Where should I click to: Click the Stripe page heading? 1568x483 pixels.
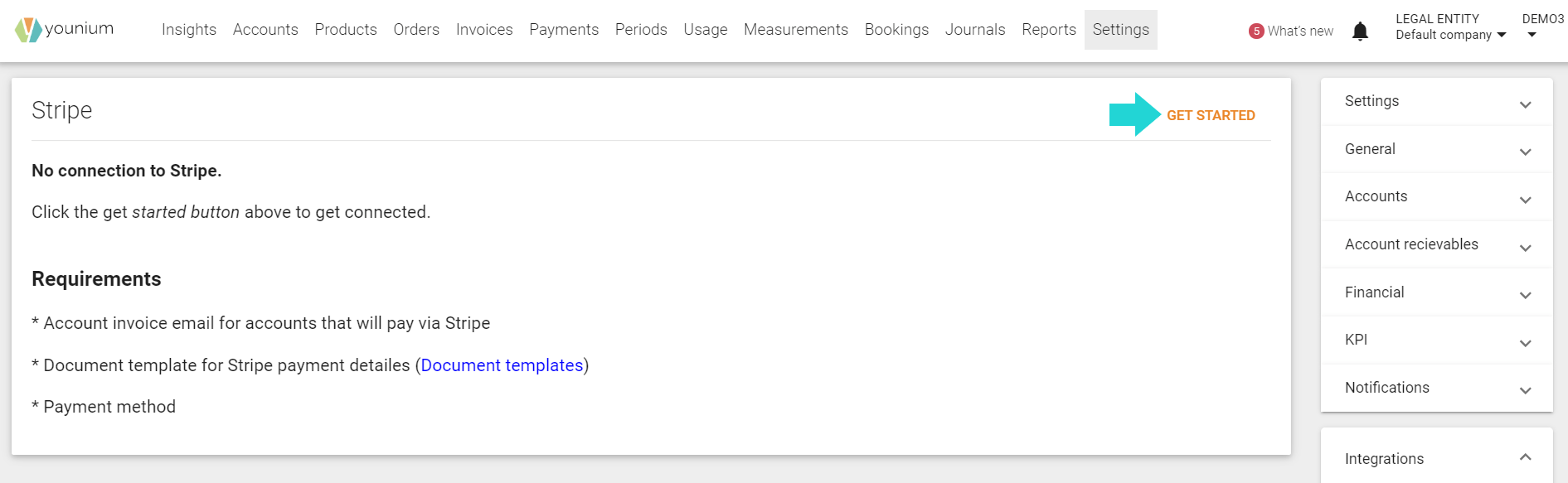62,110
